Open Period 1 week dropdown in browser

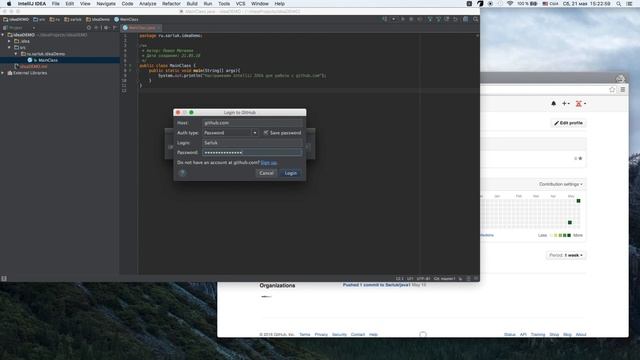tap(566, 255)
